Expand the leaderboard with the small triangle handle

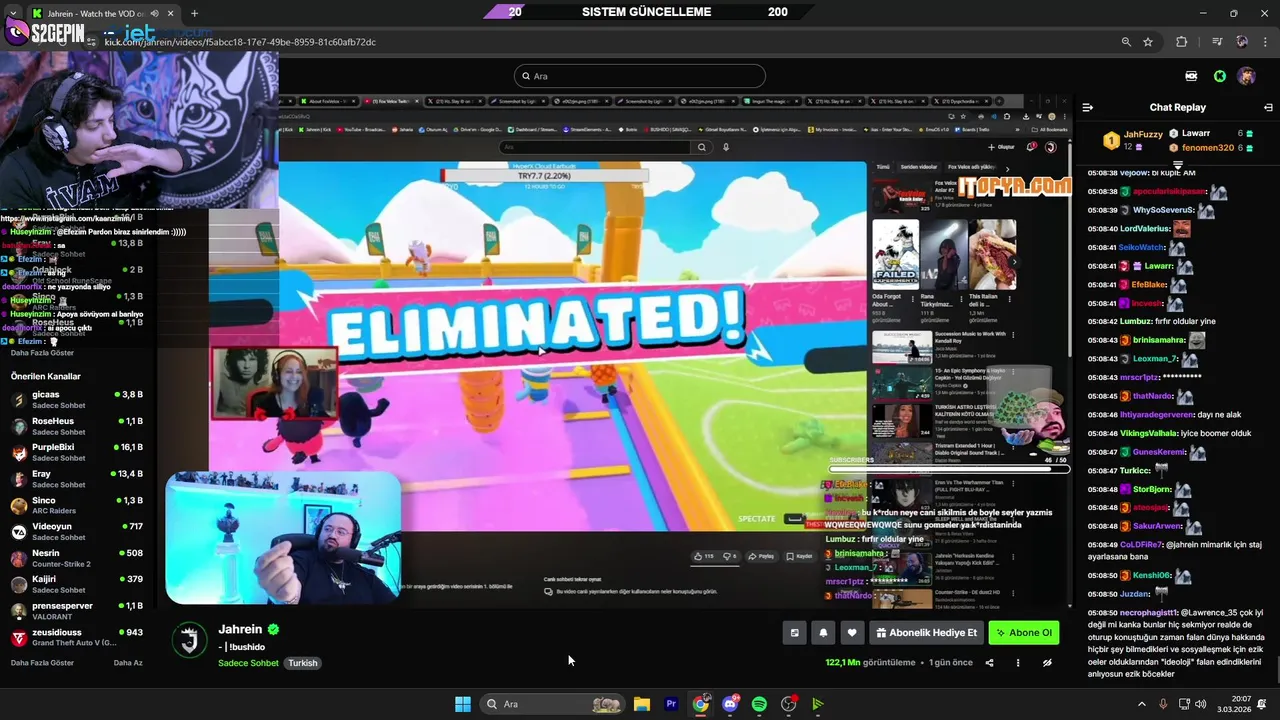1178,164
